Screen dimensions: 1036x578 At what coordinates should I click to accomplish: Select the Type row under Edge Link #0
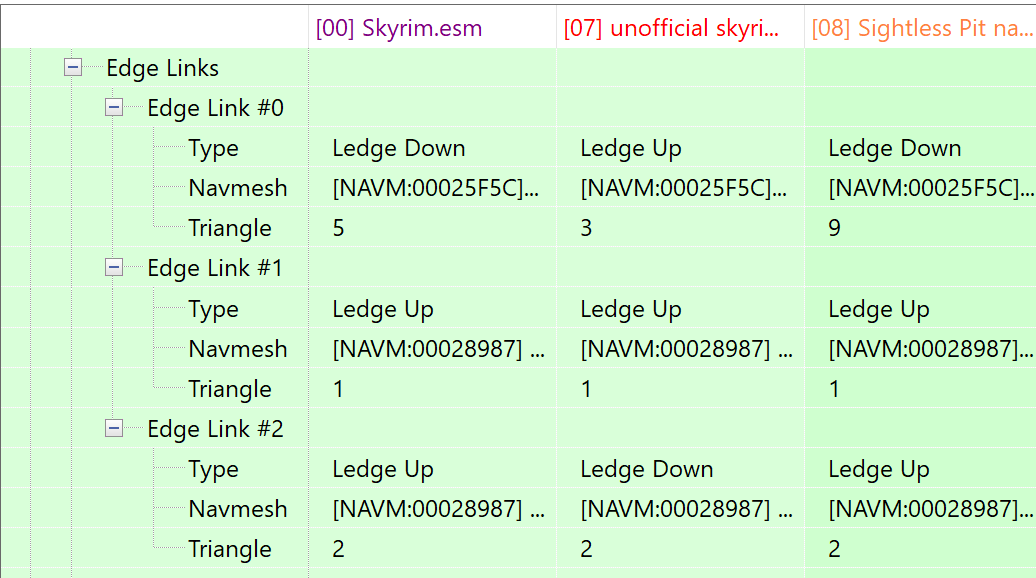pyautogui.click(x=213, y=148)
